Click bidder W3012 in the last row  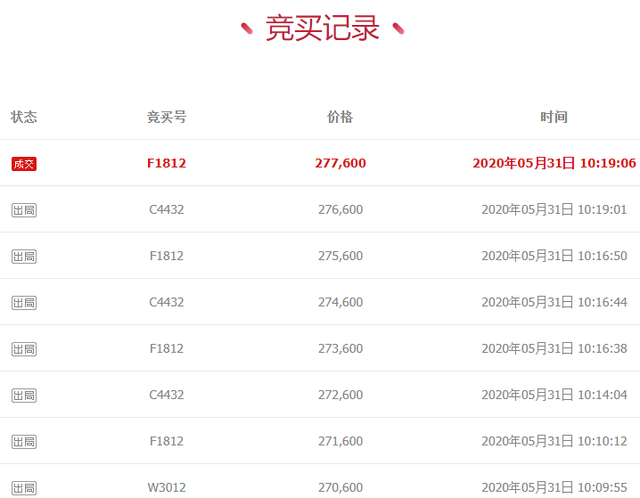[x=166, y=488]
